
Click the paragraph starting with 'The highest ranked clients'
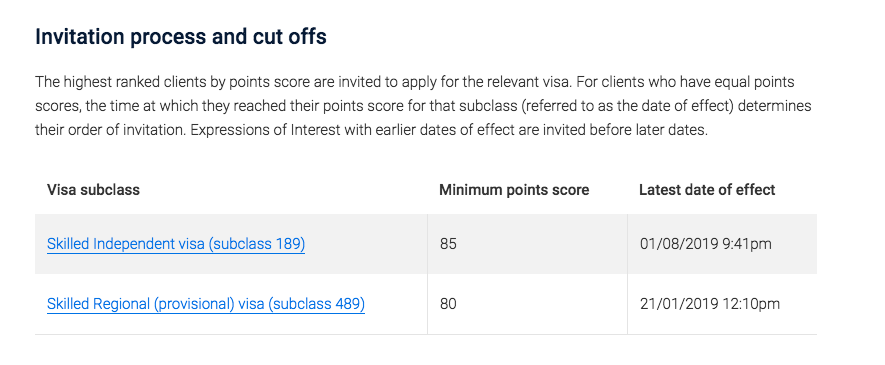(x=423, y=106)
